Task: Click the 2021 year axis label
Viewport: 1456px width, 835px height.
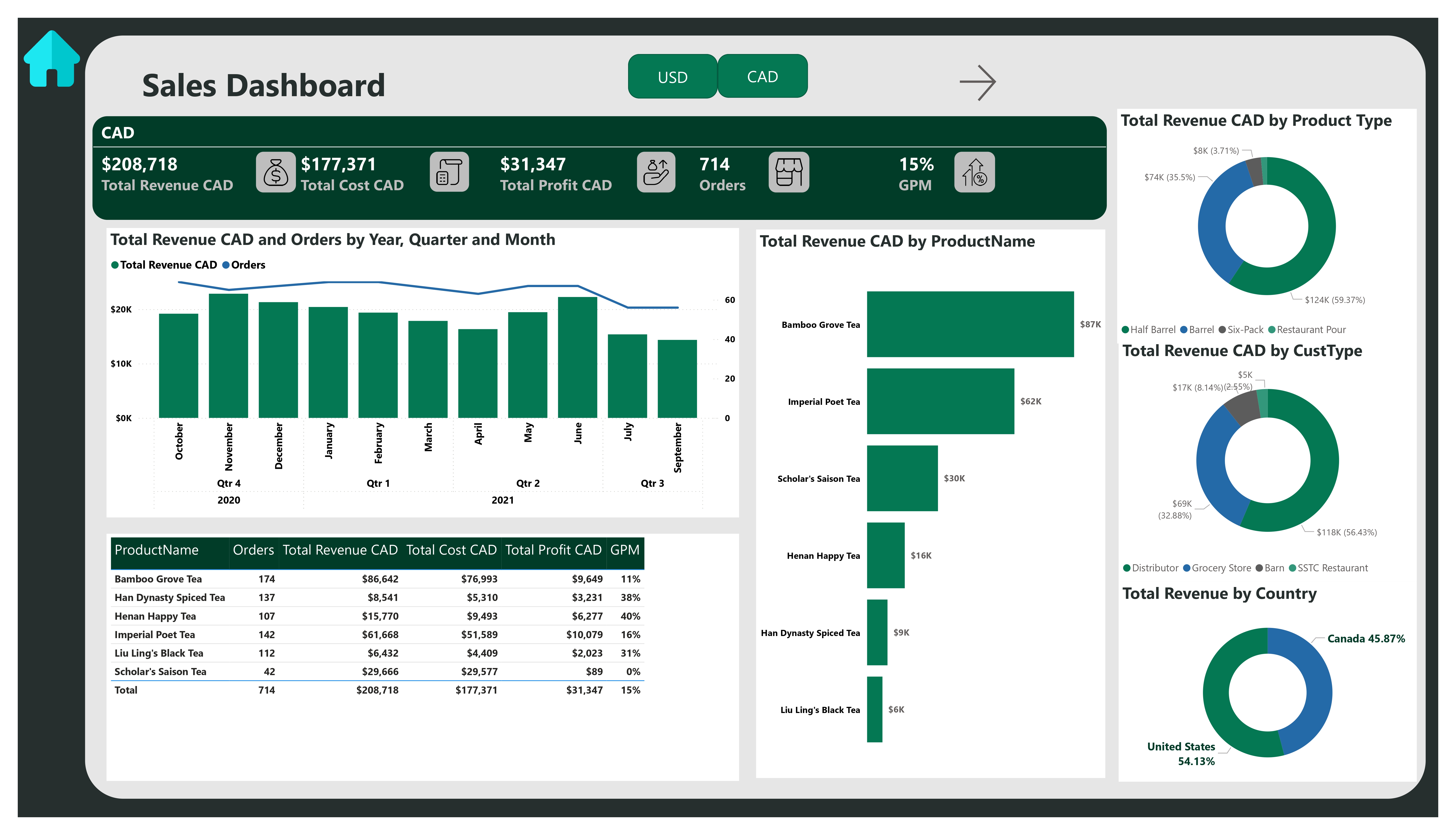Action: [503, 500]
